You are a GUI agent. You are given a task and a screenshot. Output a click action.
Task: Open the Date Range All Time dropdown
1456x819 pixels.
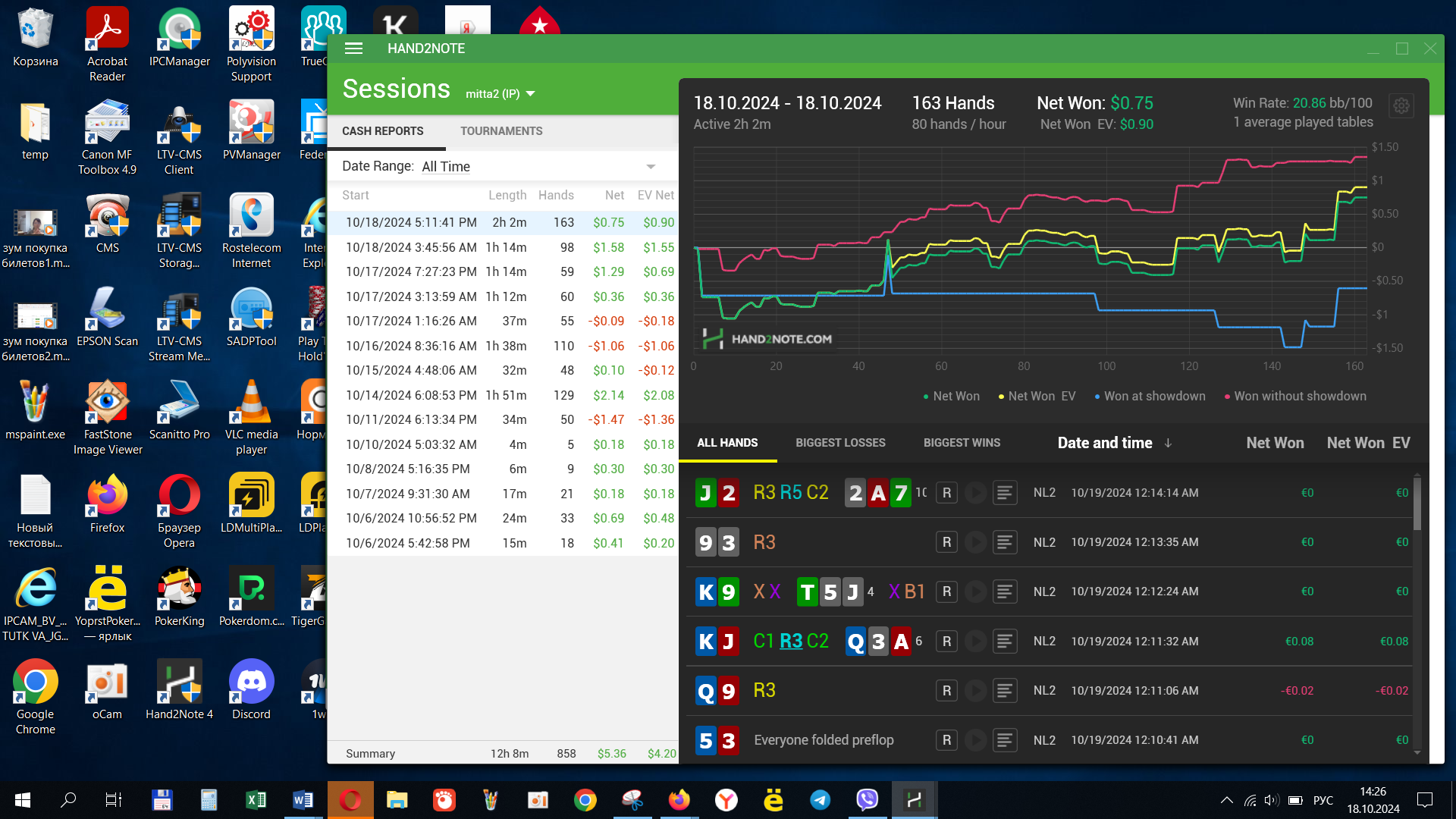point(539,167)
